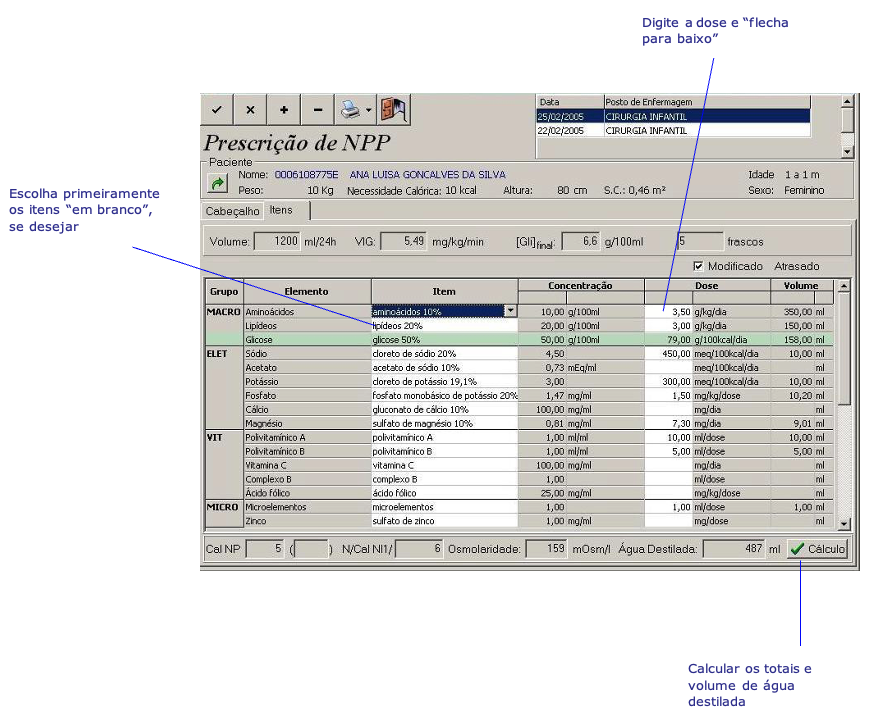Screen dimensions: 878x722
Task: Click the Água Destilada value field
Action: pyautogui.click(x=734, y=549)
